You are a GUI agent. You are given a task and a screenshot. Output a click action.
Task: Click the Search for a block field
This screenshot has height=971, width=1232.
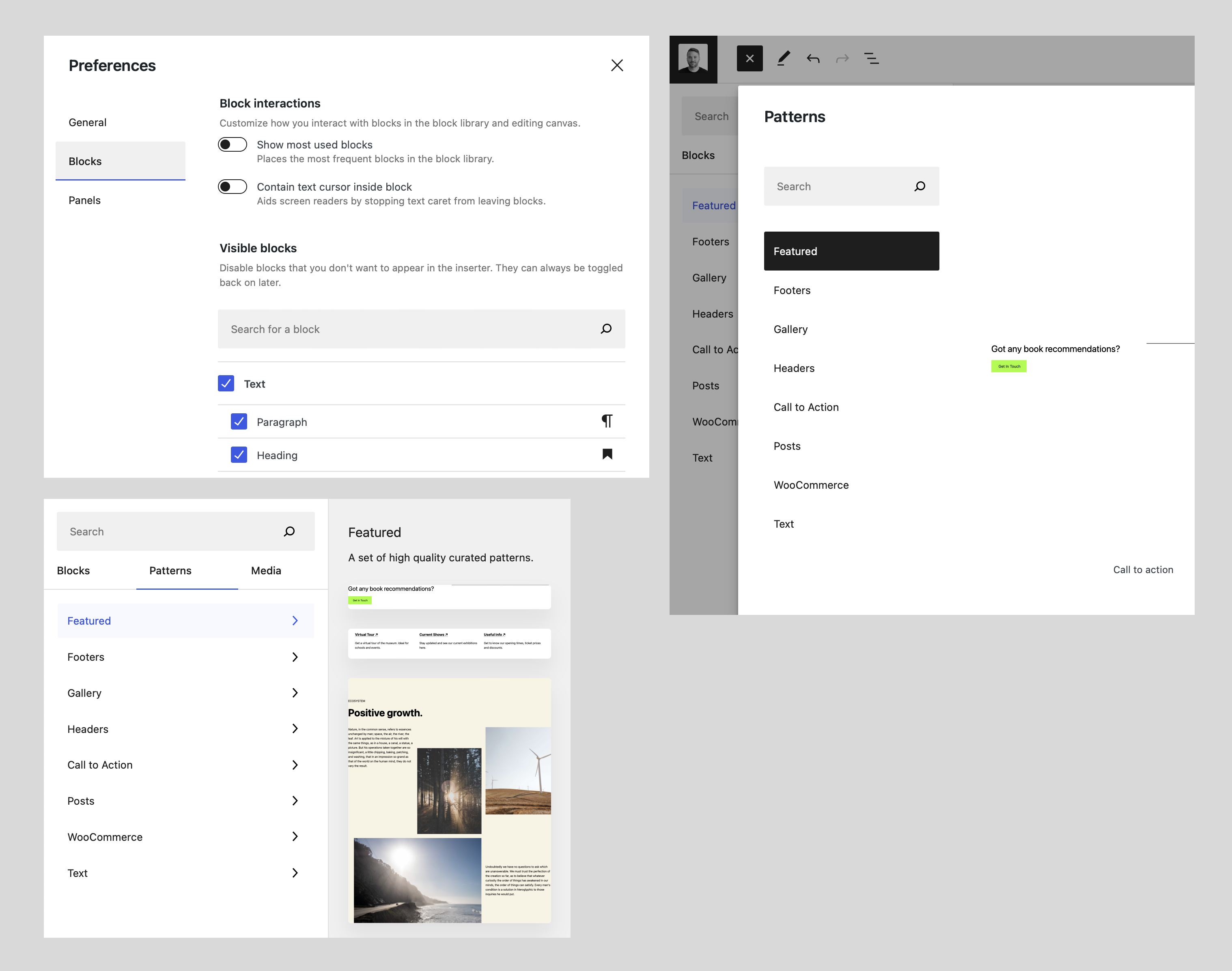(x=422, y=329)
